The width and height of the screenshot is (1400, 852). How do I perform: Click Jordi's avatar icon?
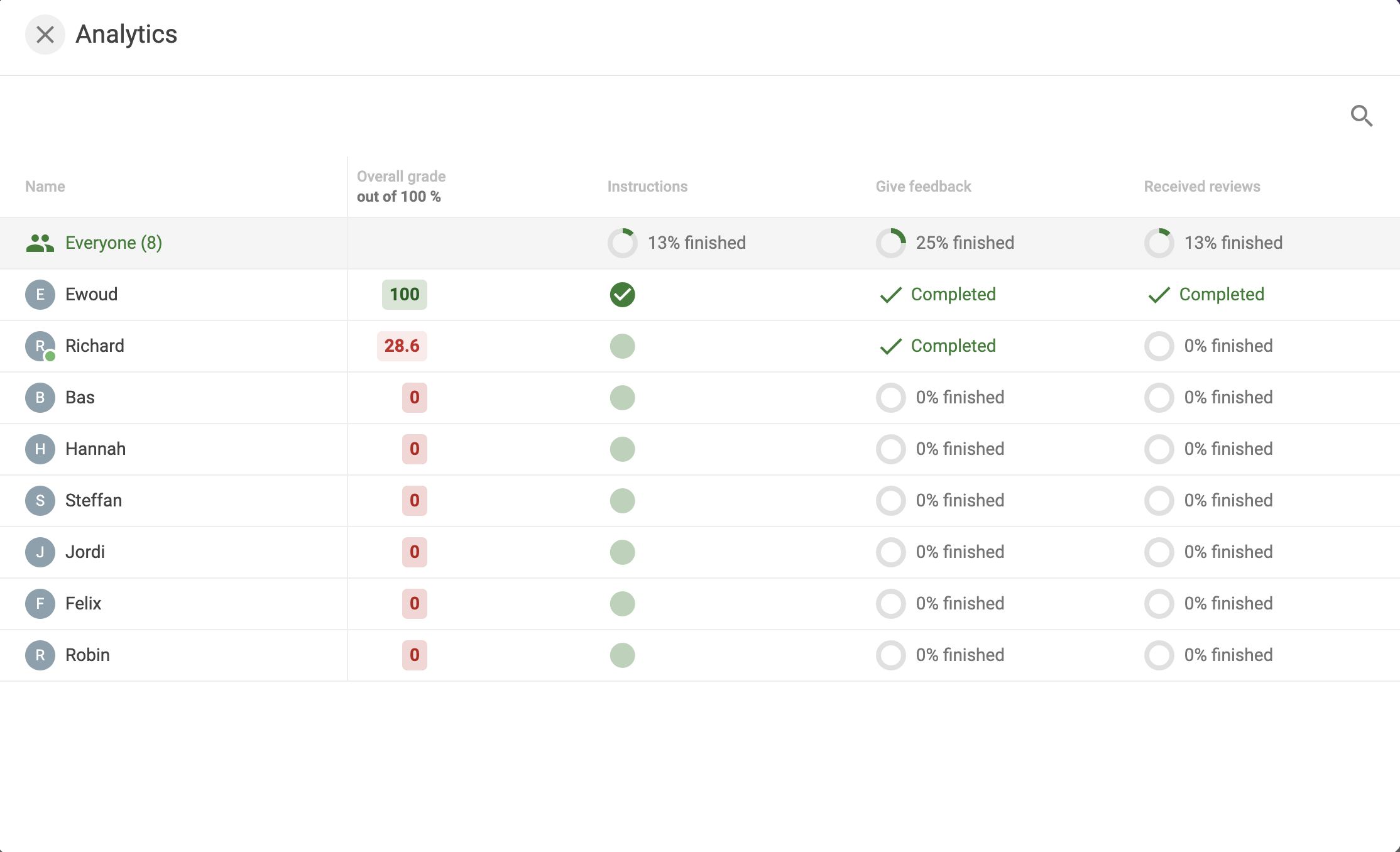(x=40, y=552)
